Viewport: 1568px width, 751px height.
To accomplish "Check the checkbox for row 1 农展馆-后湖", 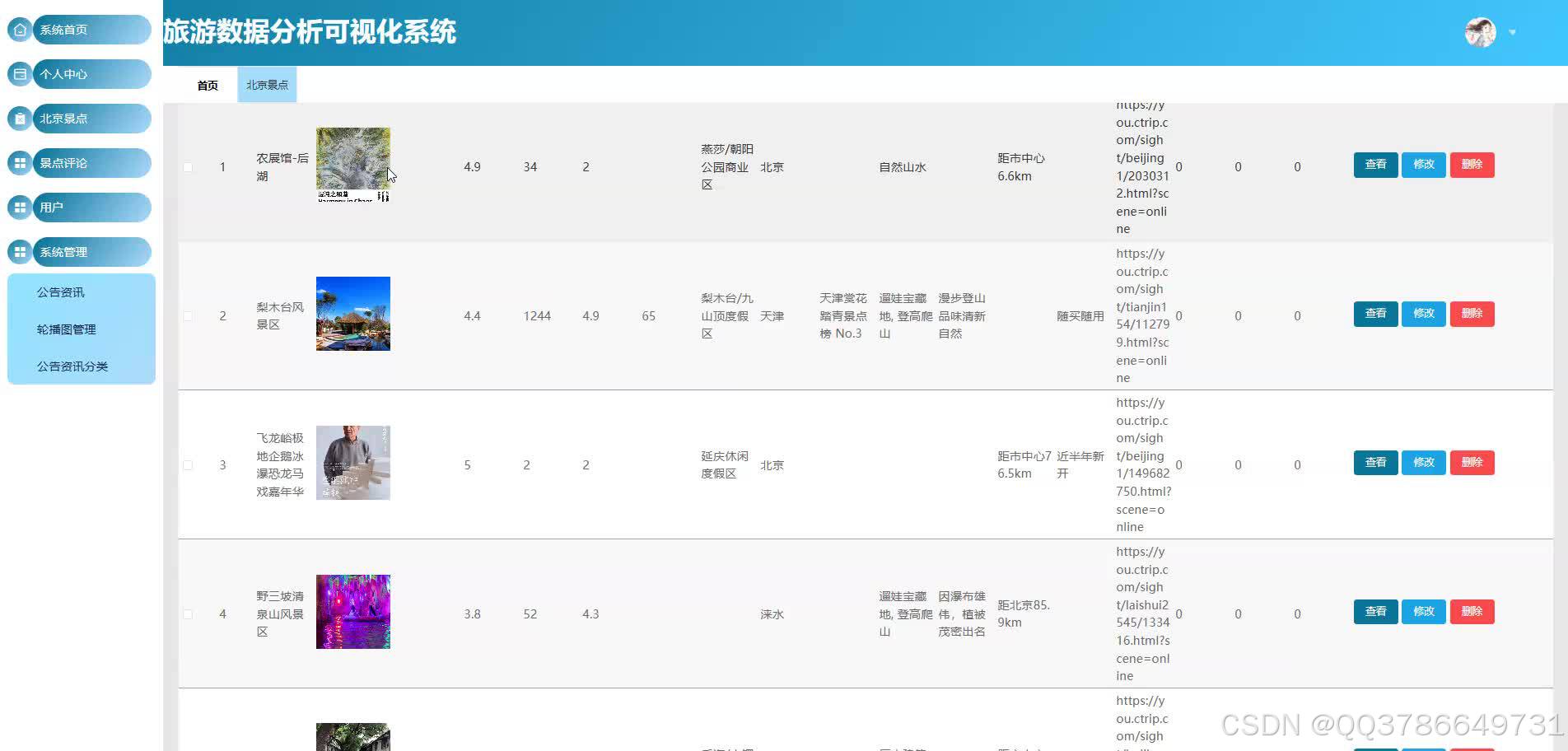I will [188, 166].
